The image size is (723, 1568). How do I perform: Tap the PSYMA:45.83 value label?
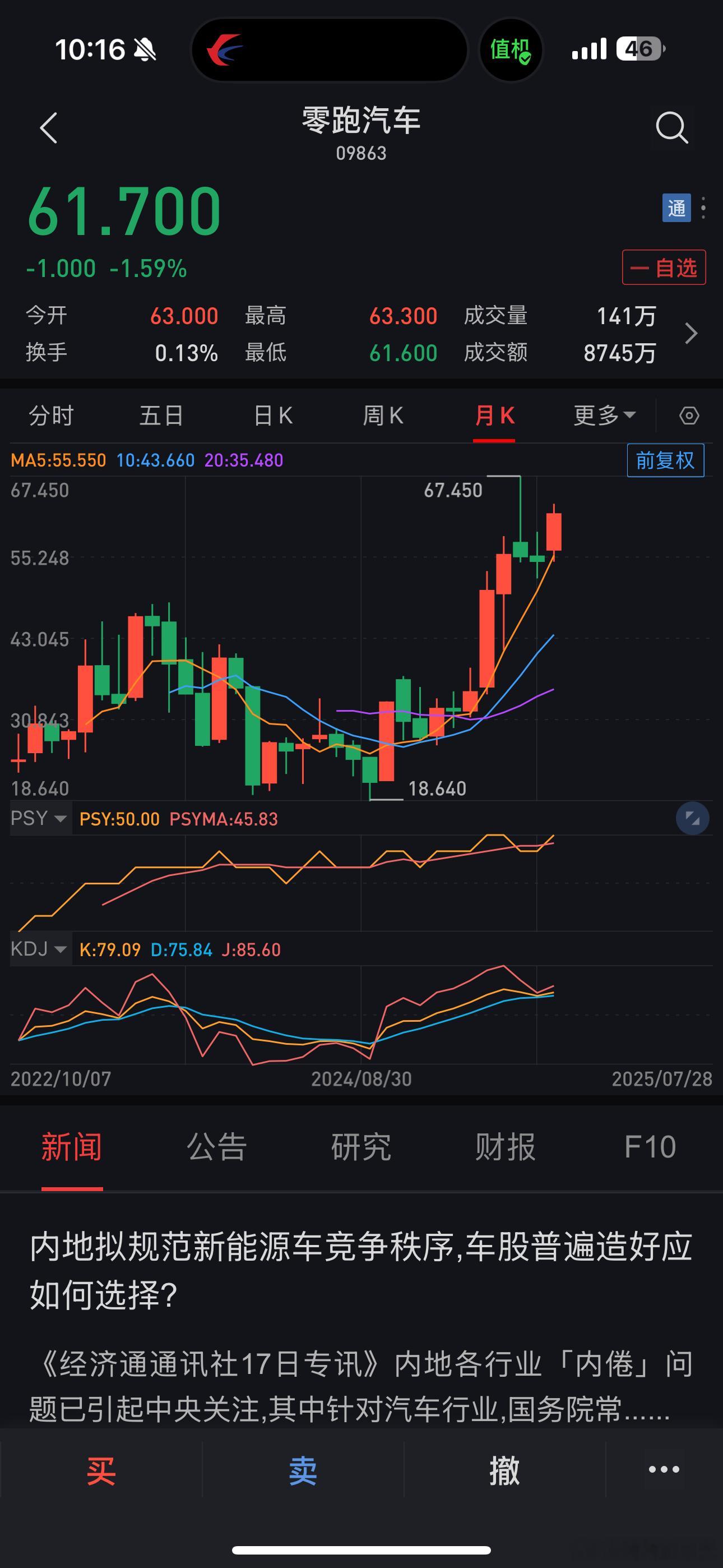point(224,819)
